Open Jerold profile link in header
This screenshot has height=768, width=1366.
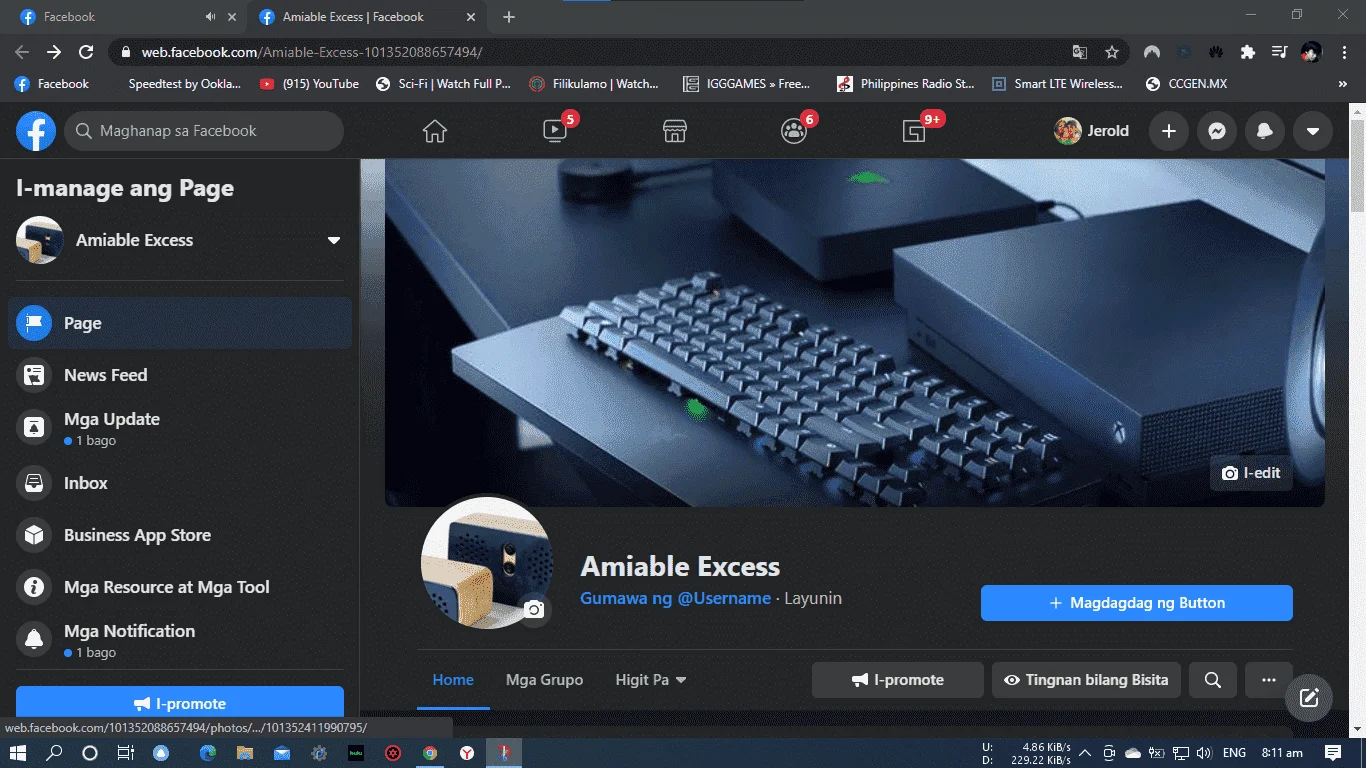pyautogui.click(x=1092, y=131)
